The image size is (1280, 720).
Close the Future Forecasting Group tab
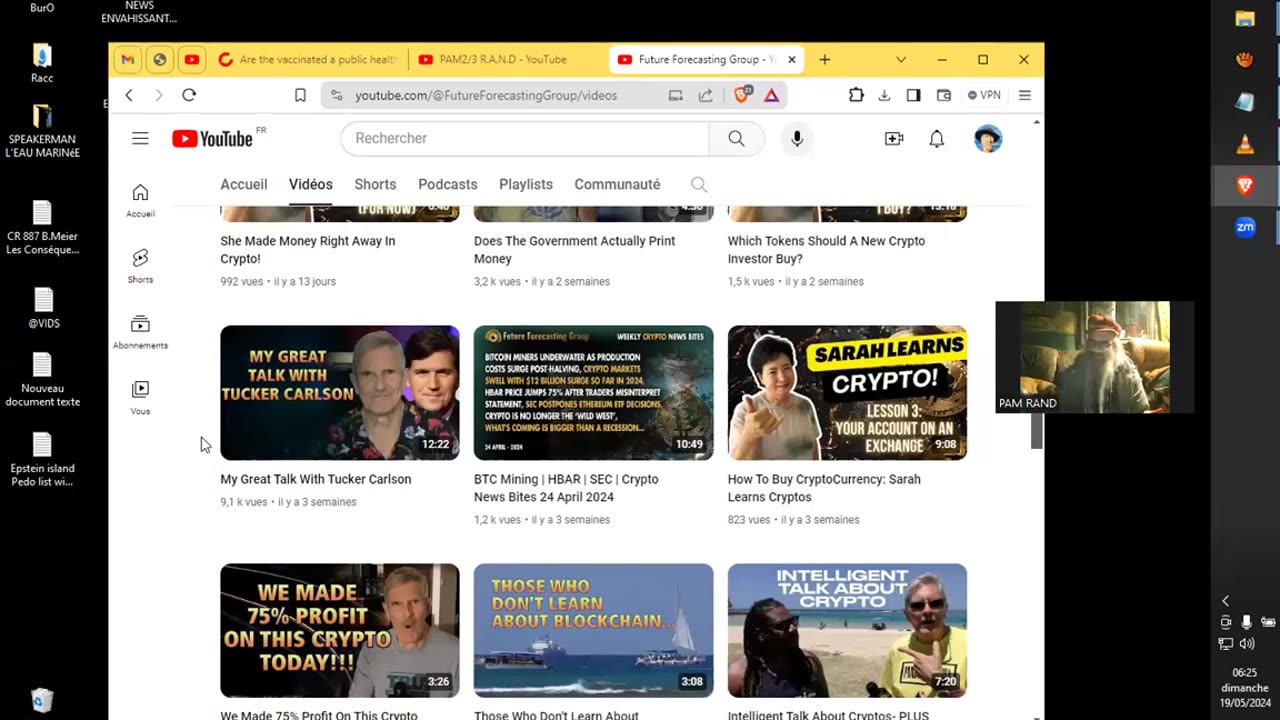click(792, 60)
